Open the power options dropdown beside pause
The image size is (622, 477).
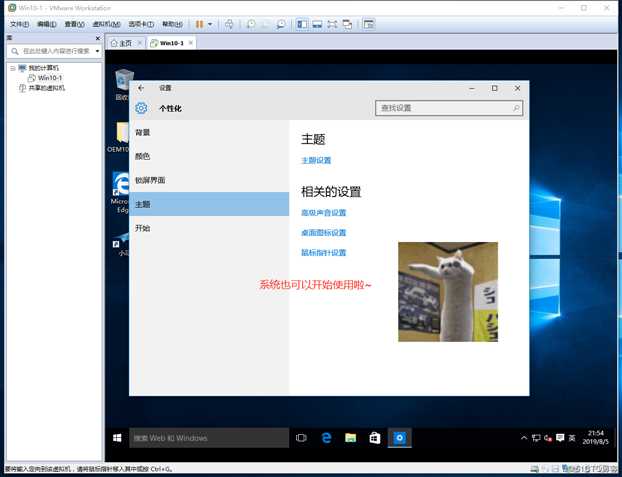(210, 25)
